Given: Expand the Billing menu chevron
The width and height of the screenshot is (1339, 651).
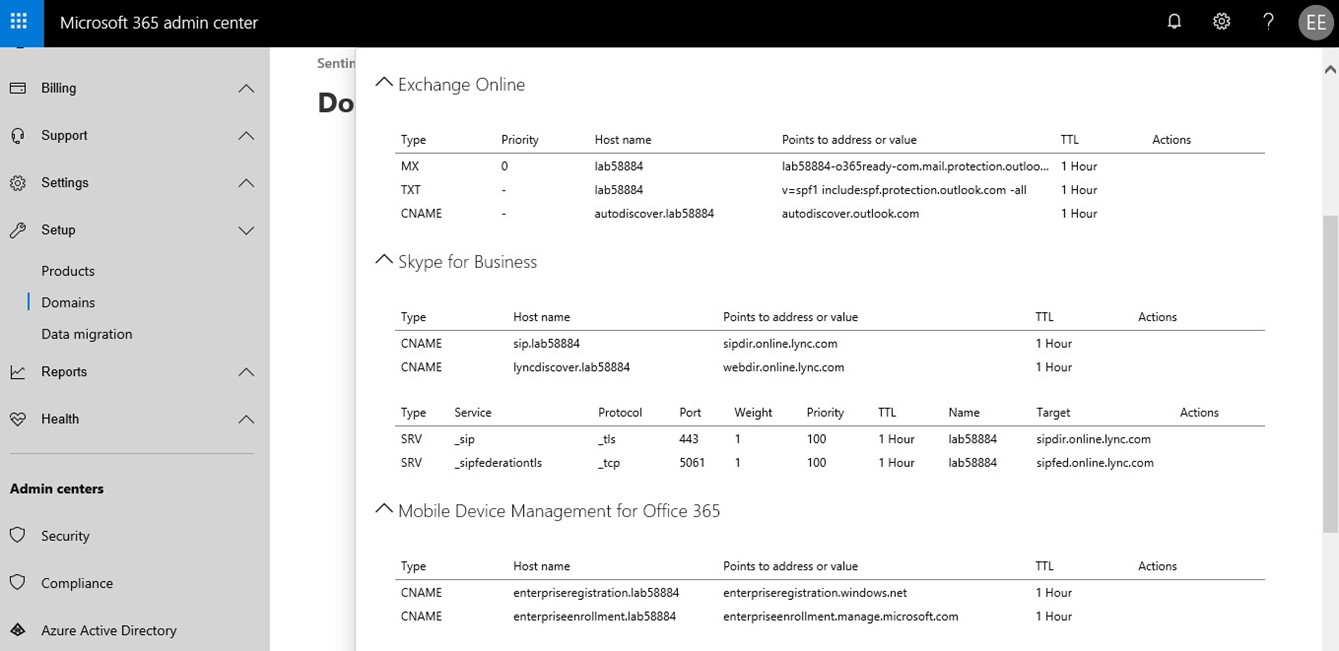Looking at the screenshot, I should pyautogui.click(x=246, y=89).
